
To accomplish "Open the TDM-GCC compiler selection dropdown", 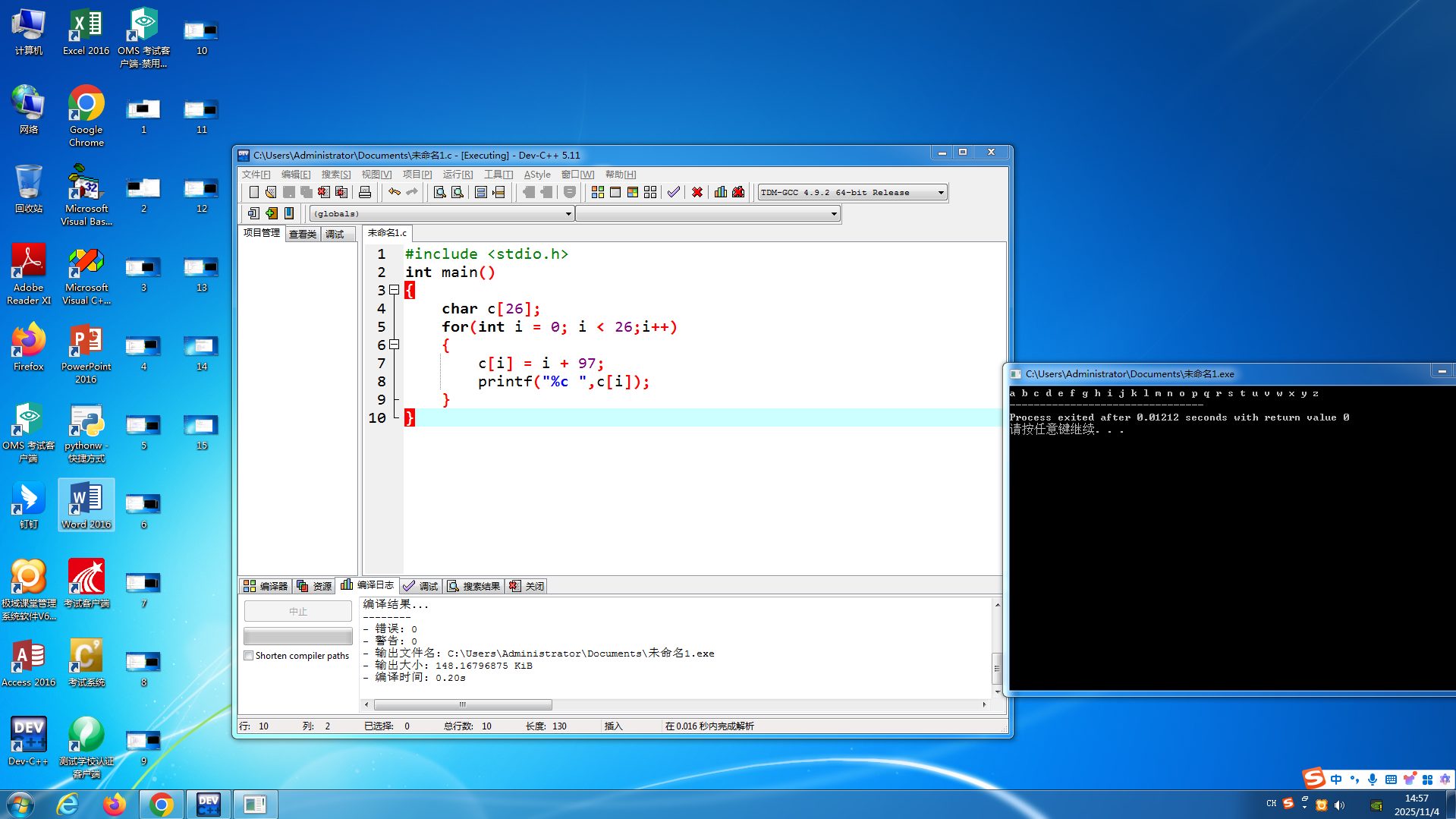I will pos(852,193).
